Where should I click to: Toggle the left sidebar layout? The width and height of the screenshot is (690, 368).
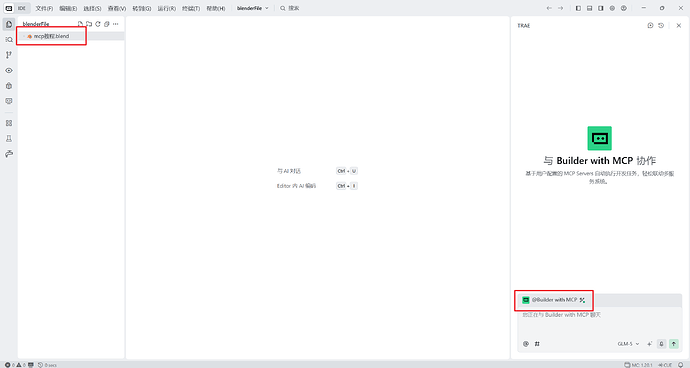[578, 8]
